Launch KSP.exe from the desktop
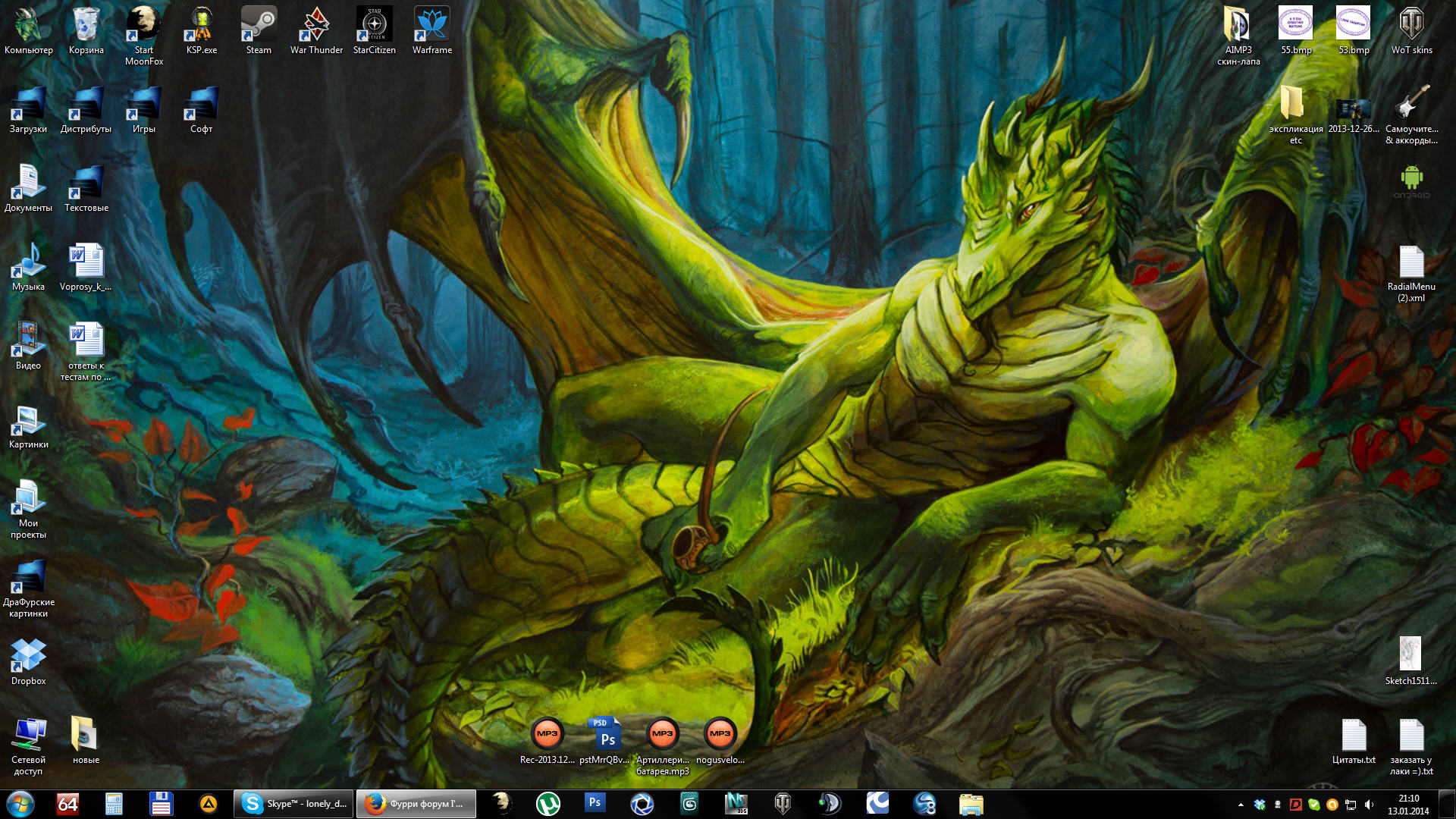 click(x=202, y=31)
